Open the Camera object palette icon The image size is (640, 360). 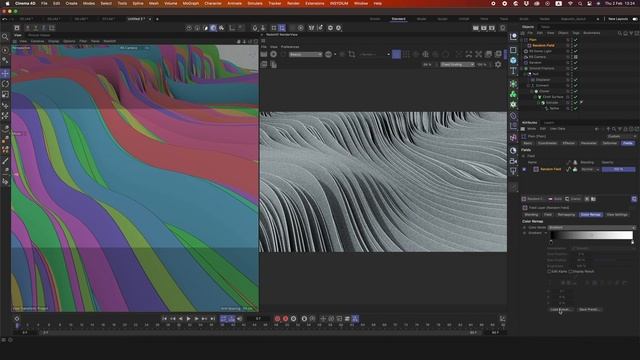(x=513, y=161)
